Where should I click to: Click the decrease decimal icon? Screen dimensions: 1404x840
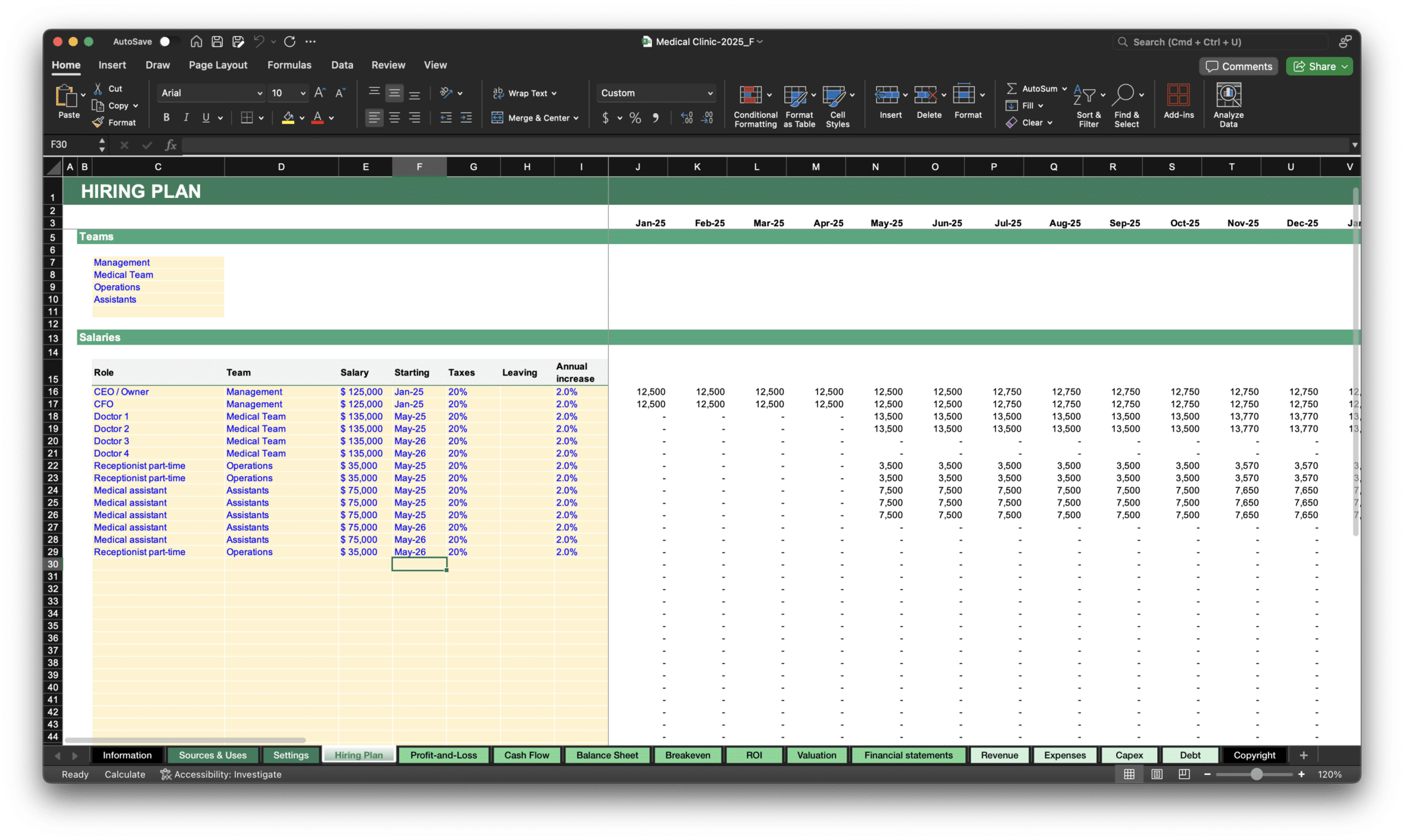point(707,118)
